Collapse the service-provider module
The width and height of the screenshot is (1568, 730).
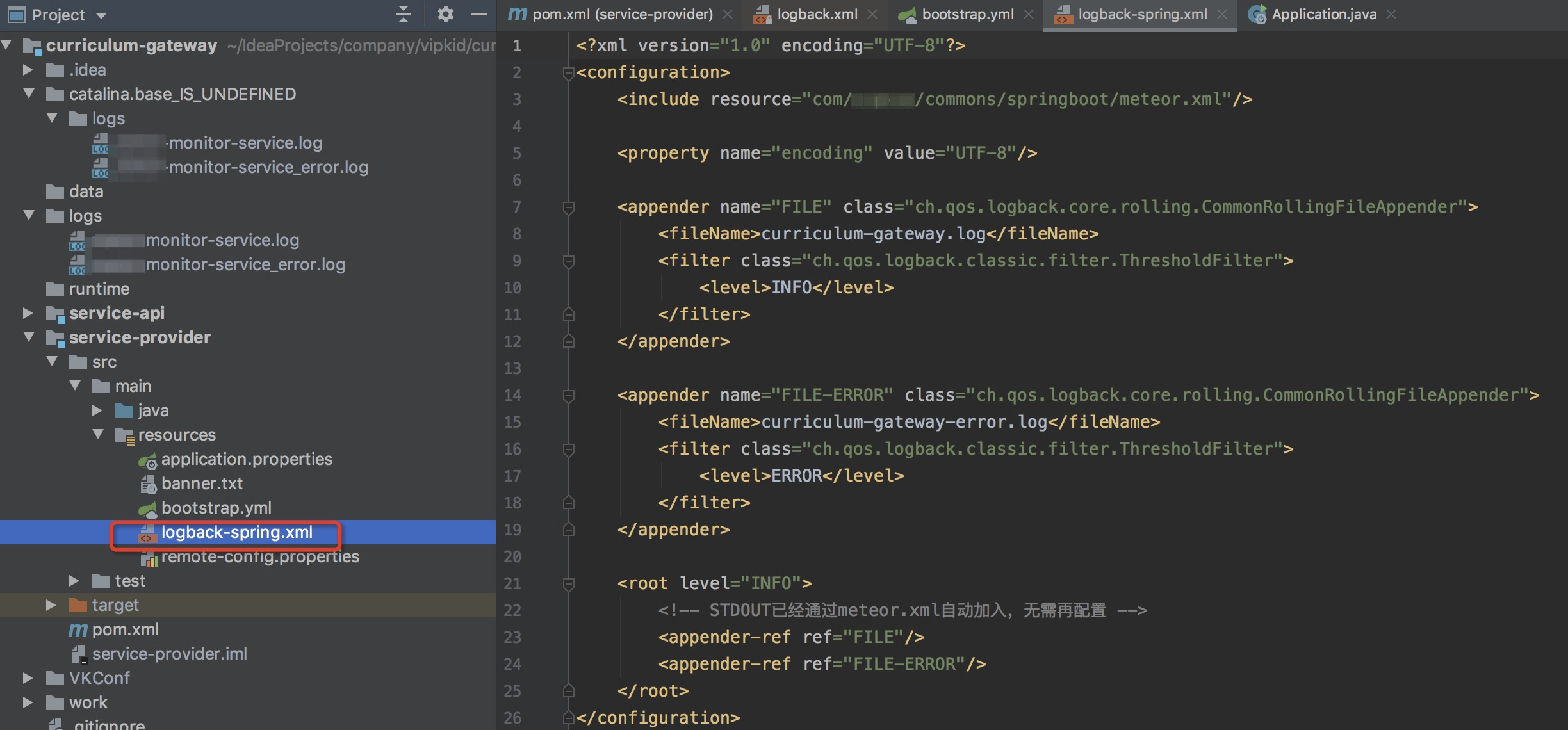(29, 337)
